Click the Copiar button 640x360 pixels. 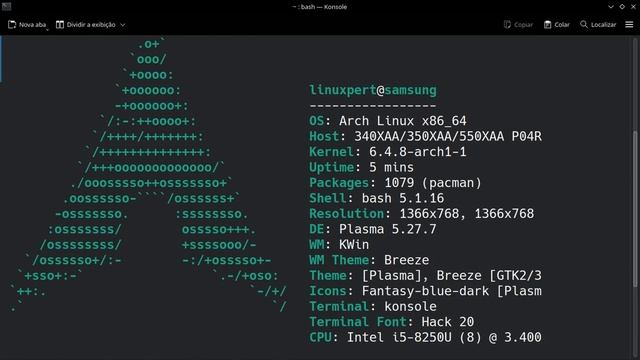click(x=518, y=24)
